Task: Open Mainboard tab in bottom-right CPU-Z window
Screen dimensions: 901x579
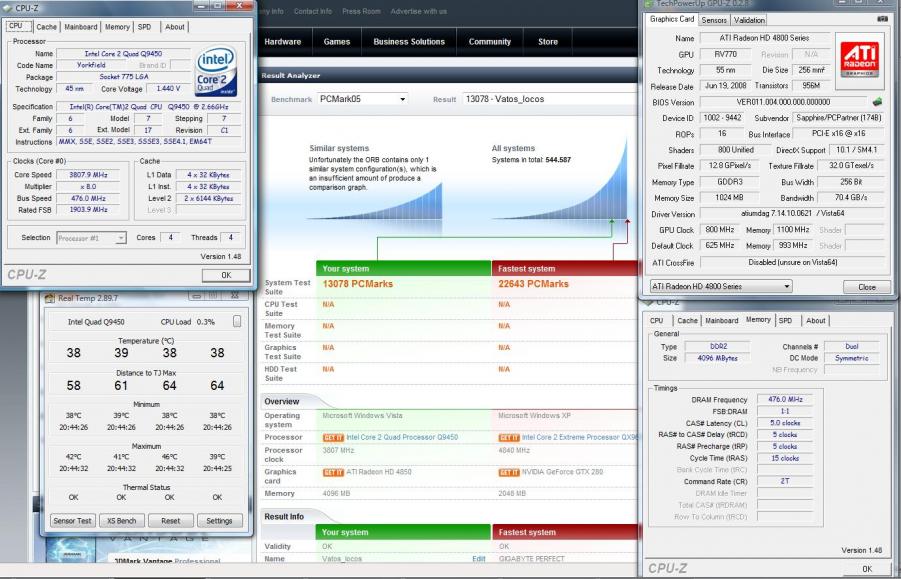Action: click(722, 321)
